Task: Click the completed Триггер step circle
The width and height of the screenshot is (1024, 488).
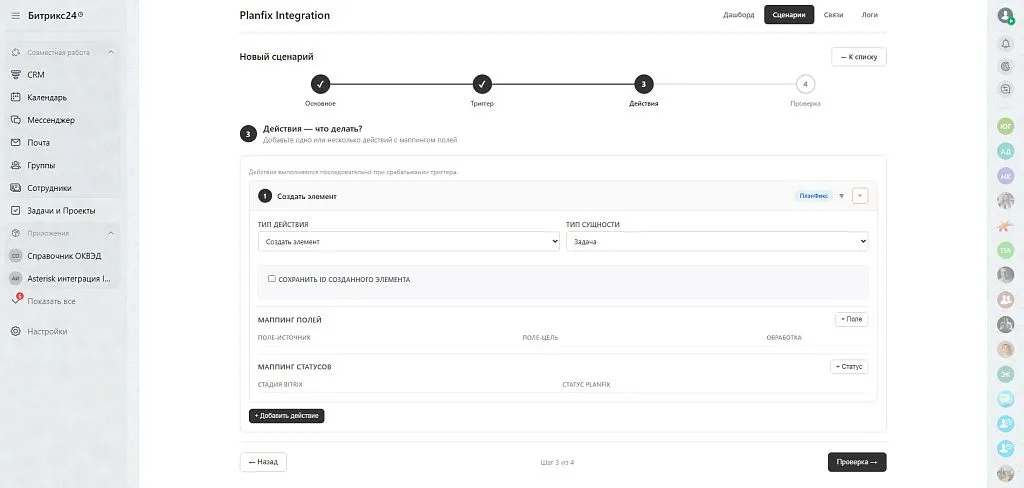Action: pos(482,84)
